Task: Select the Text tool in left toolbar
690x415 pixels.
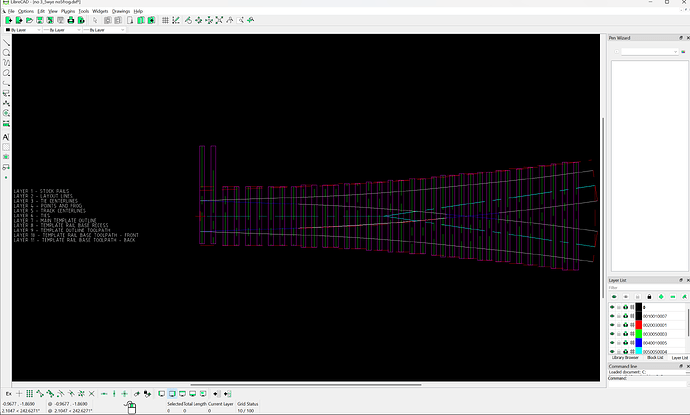Action: pos(7,136)
